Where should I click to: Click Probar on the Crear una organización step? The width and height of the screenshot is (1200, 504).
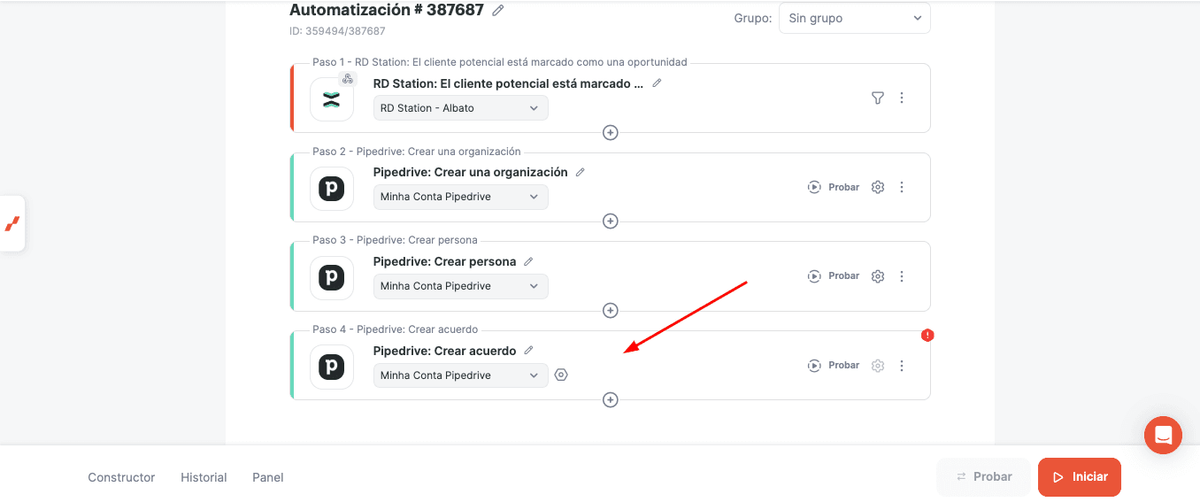click(834, 187)
